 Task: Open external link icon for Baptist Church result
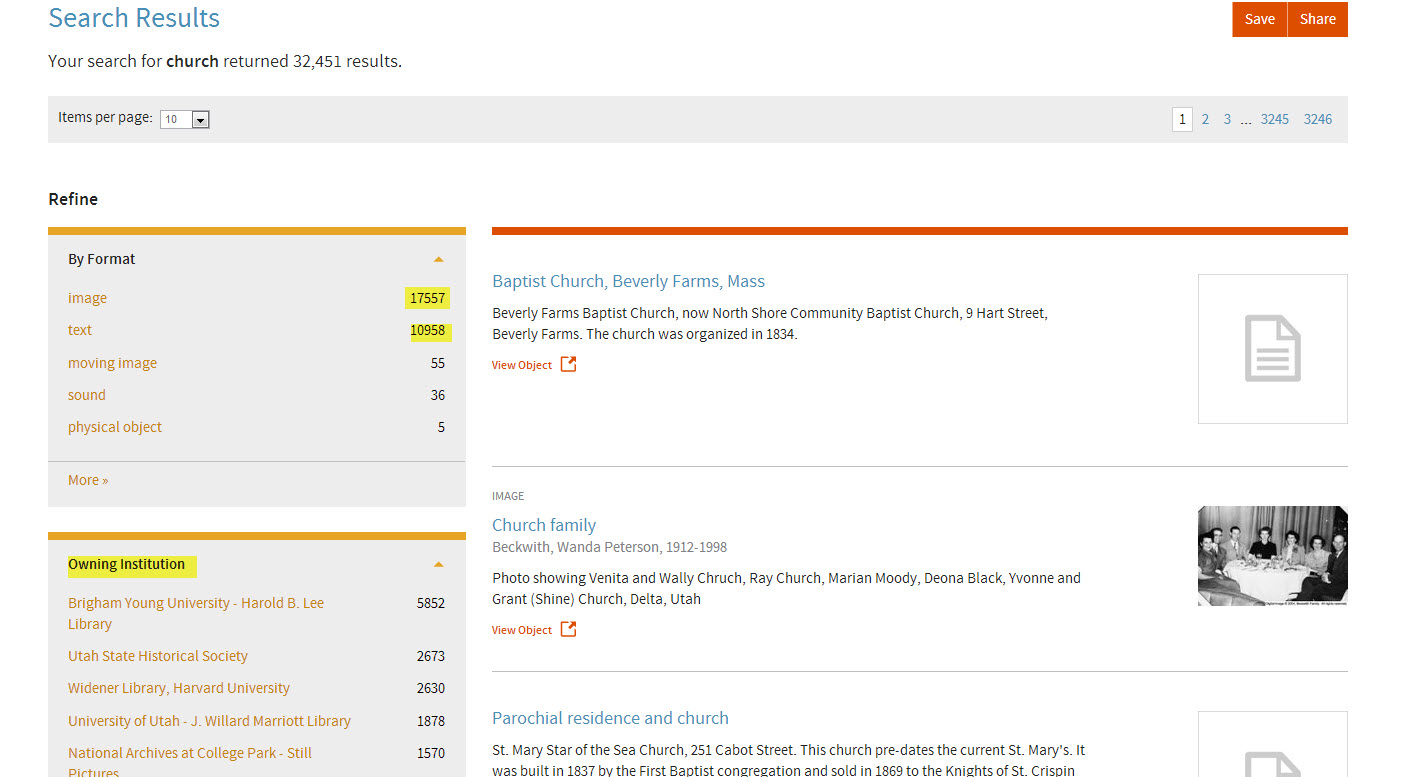point(568,364)
